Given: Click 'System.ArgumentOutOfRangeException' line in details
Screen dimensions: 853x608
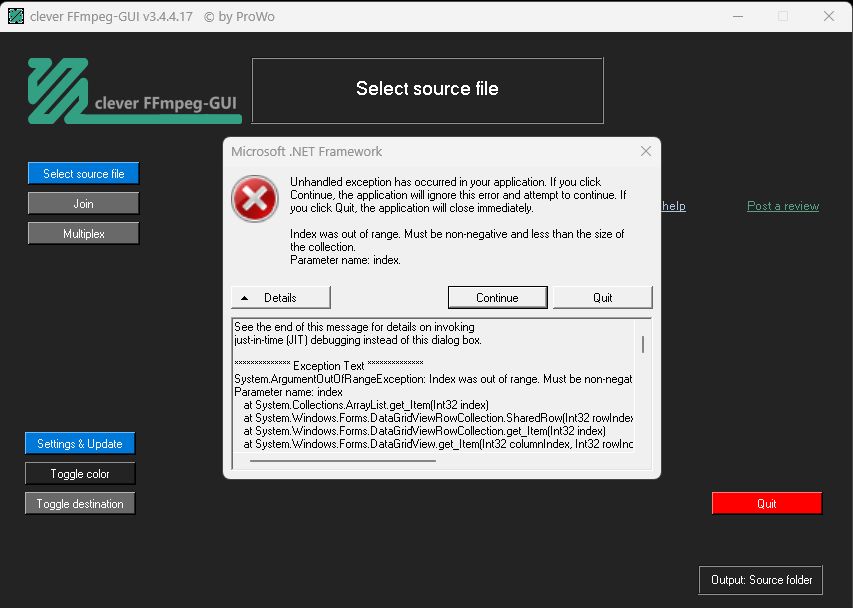Looking at the screenshot, I should tap(433, 379).
